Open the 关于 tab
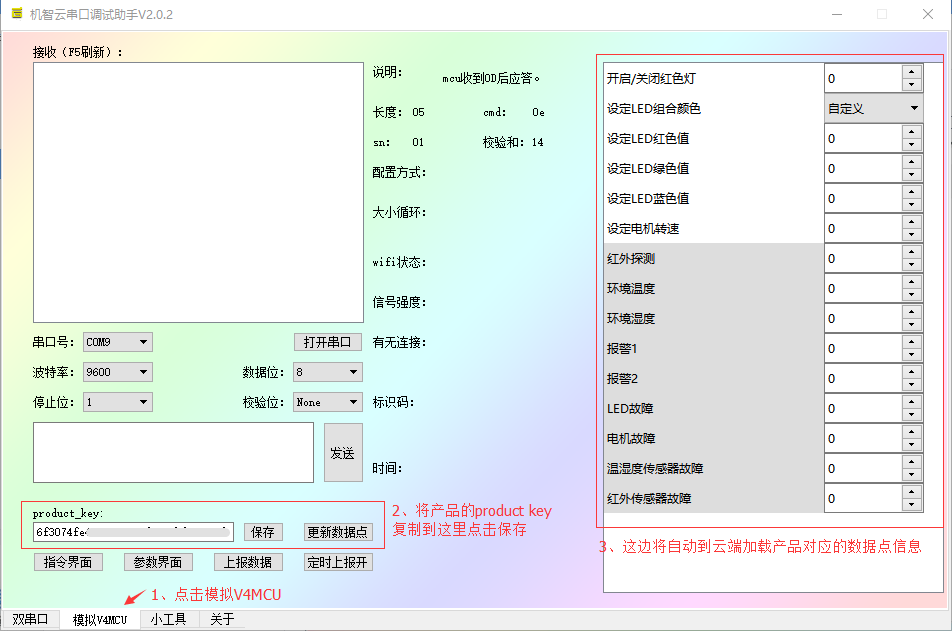Screen dimensions: 952x631 (221, 618)
